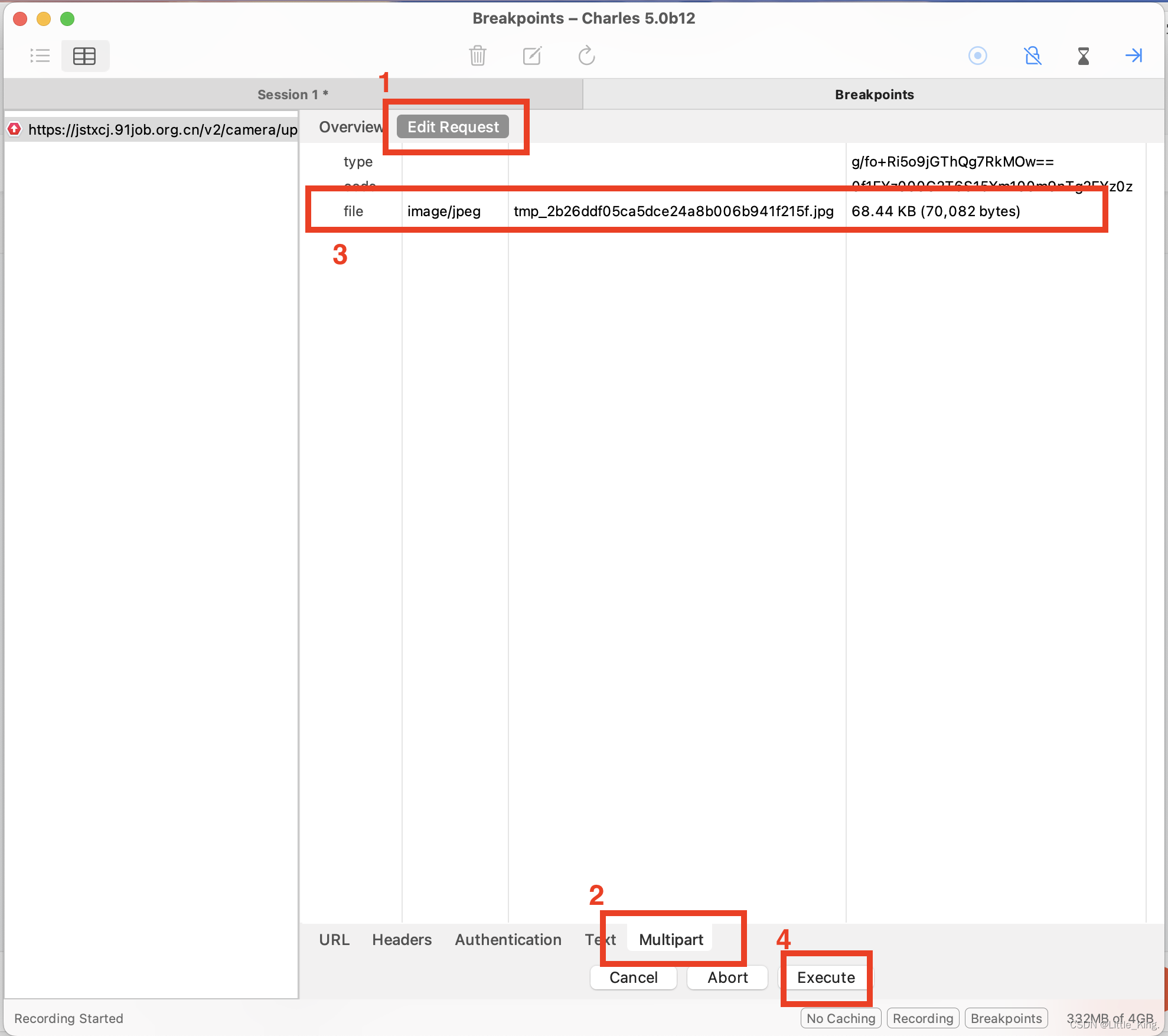This screenshot has height=1036, width=1168.
Task: Click the Recording status bar button
Action: (922, 1018)
